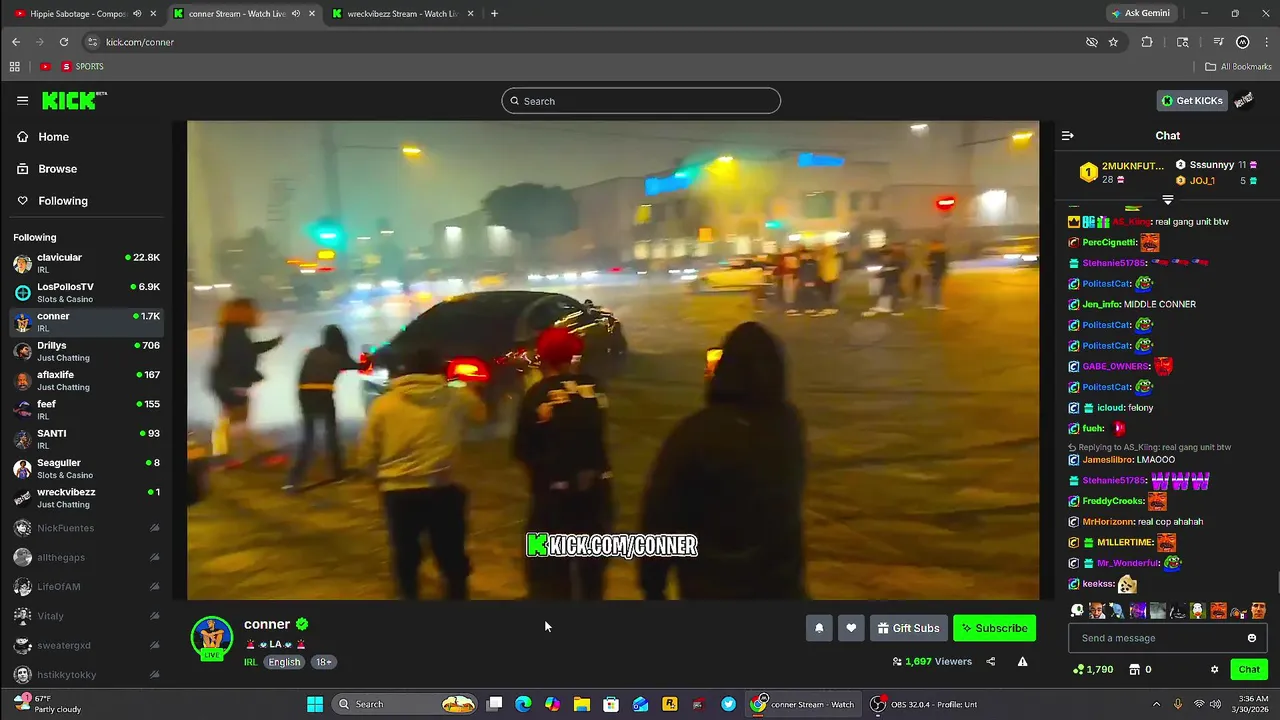This screenshot has height=720, width=1280.
Task: Follow conner with heart button
Action: tap(851, 628)
